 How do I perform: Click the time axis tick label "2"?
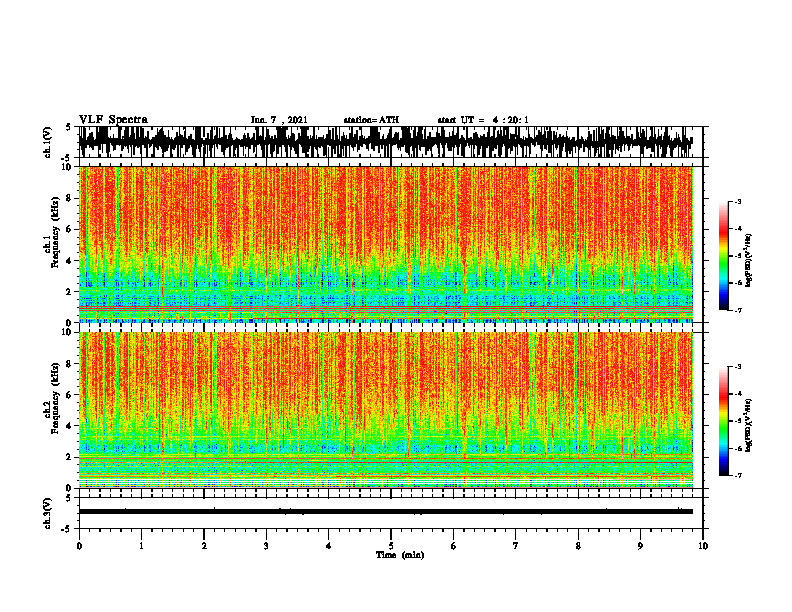pos(204,546)
